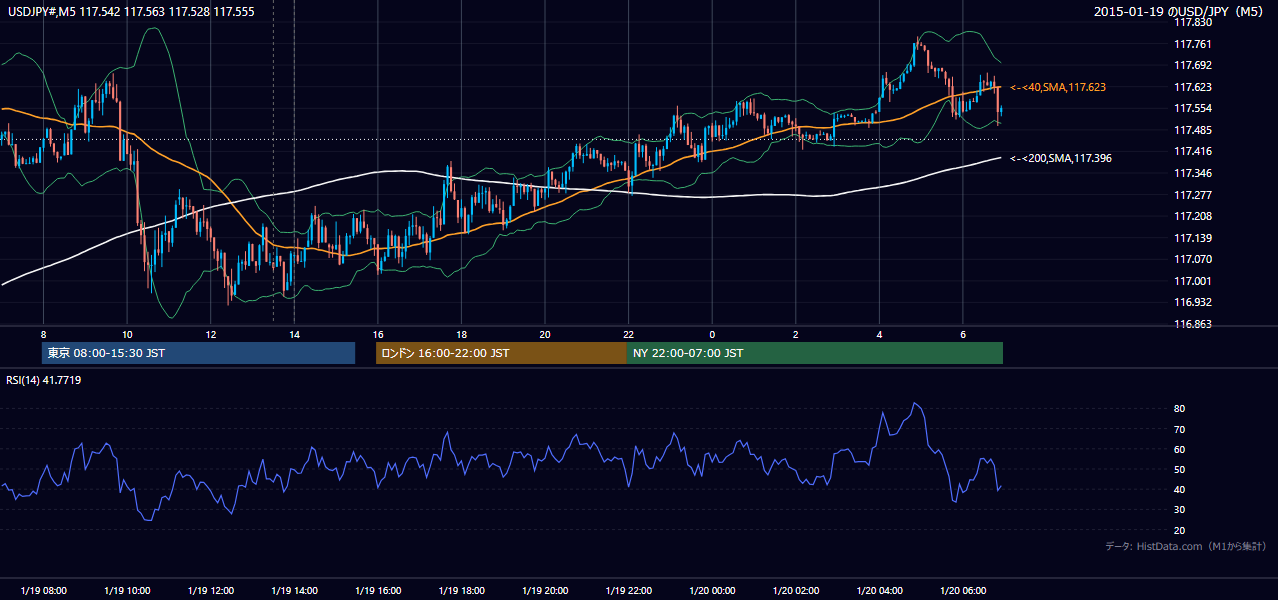Click hour label 16 under the price chart
This screenshot has height=600, width=1278.
pyautogui.click(x=377, y=333)
